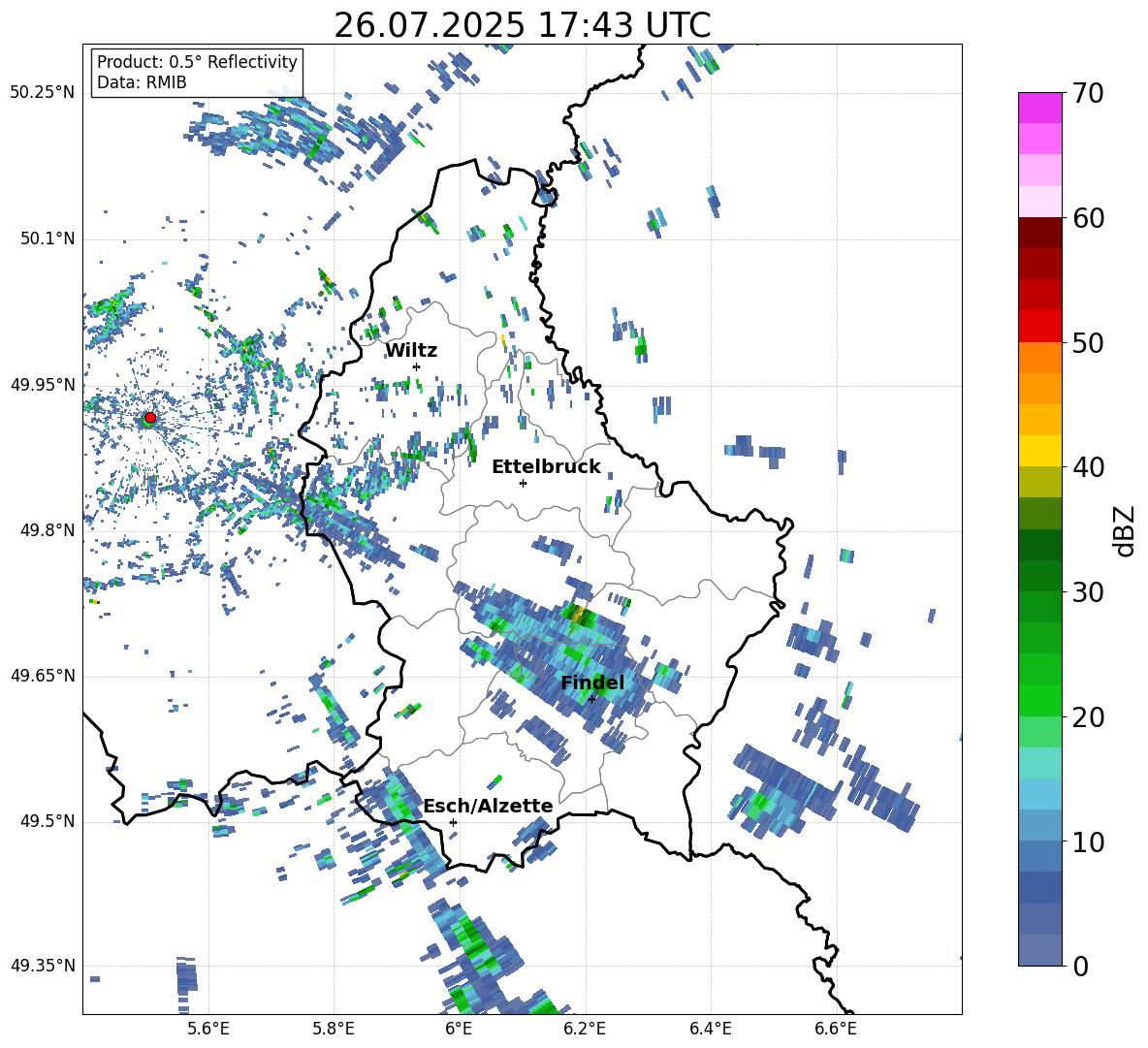Click the yellow colorbar segment above 40
The image size is (1148, 1048).
pos(1040,451)
